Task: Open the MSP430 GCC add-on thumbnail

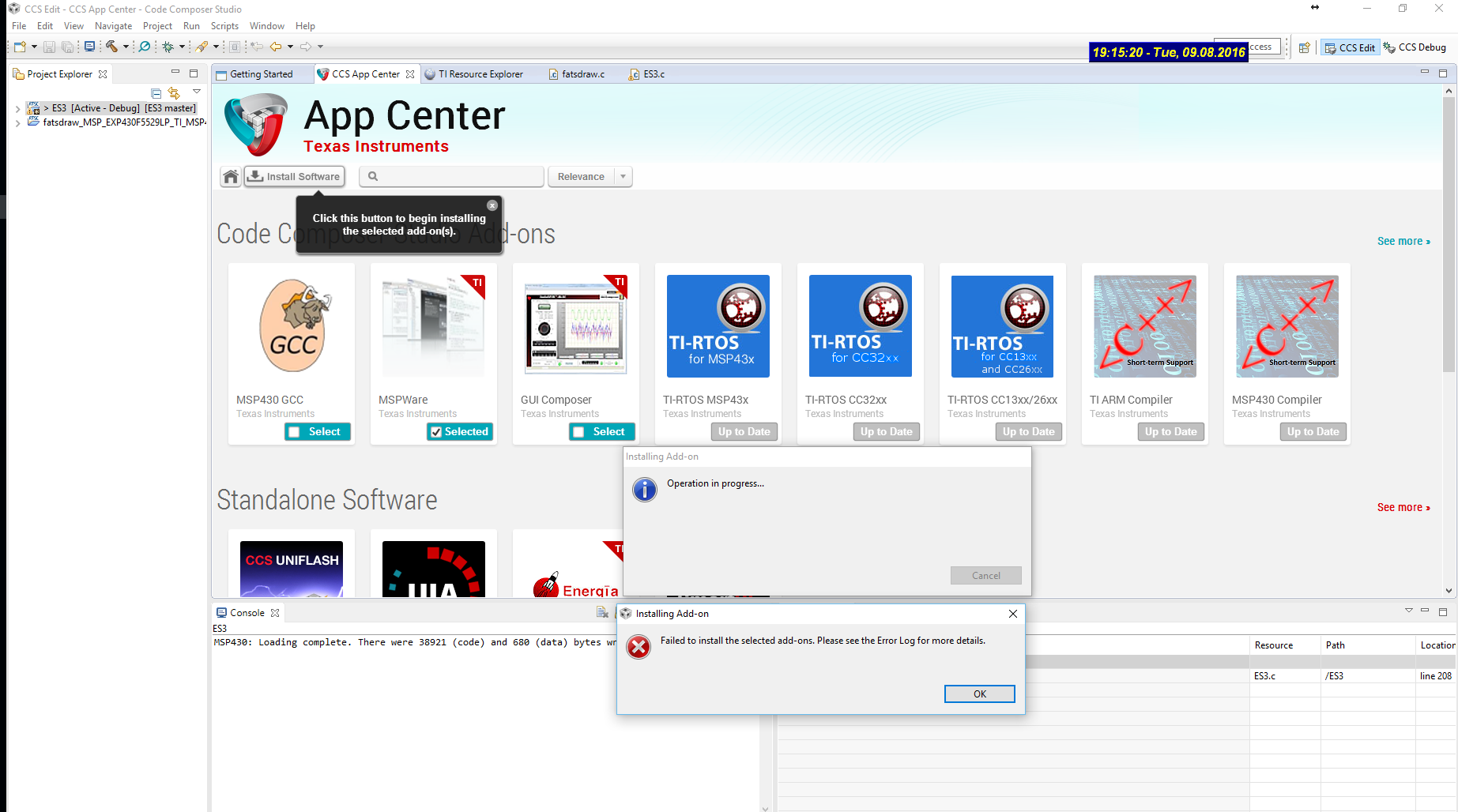Action: click(292, 326)
